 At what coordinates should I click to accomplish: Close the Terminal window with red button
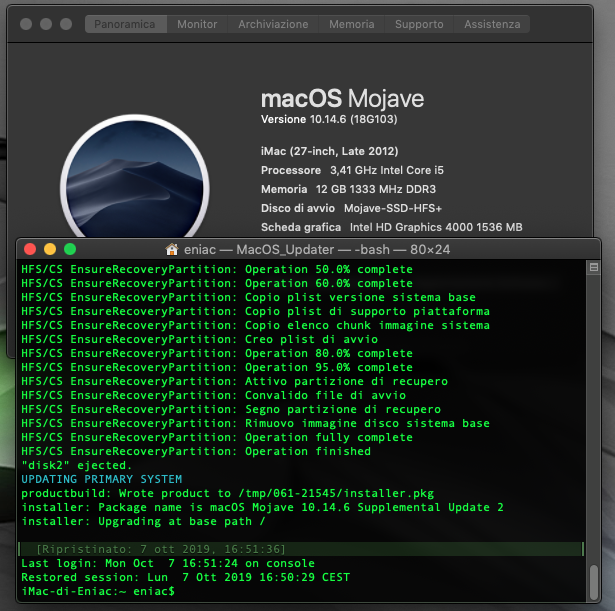pyautogui.click(x=30, y=249)
